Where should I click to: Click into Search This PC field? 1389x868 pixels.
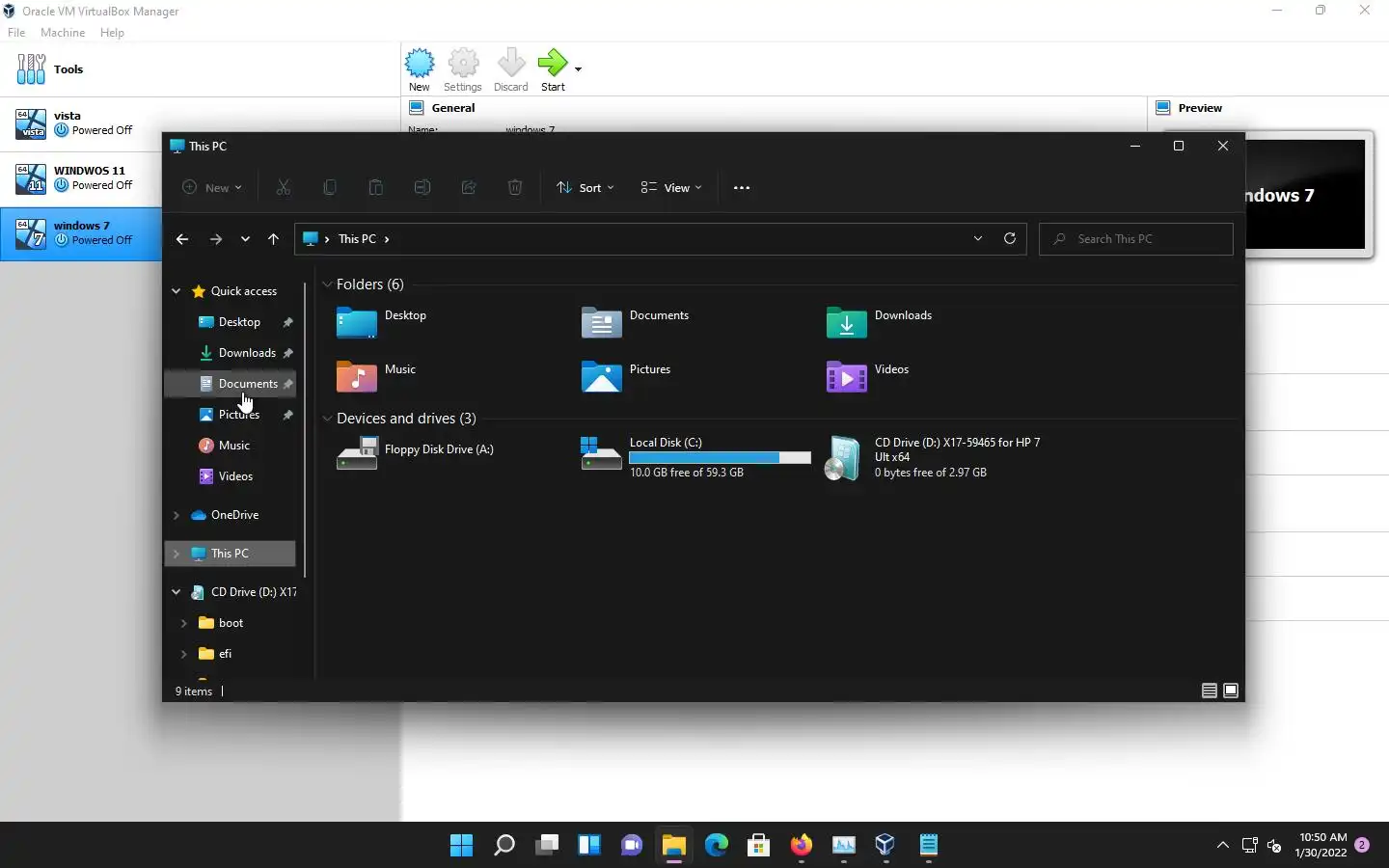(x=1136, y=239)
